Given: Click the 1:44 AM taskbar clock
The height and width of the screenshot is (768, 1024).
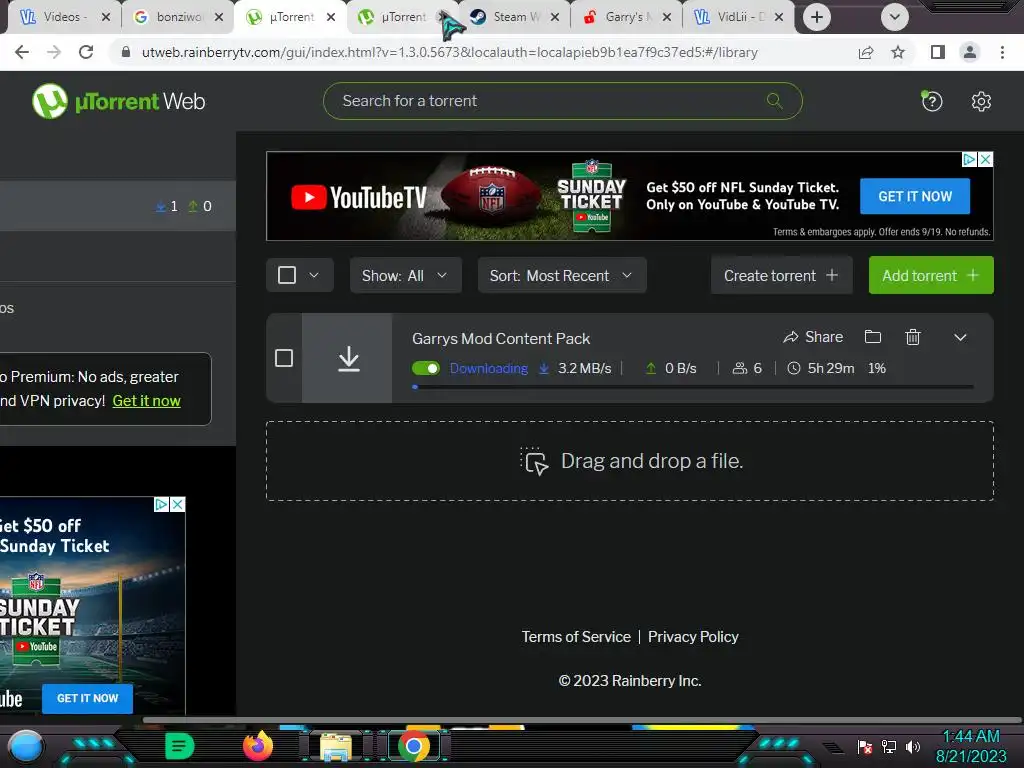Looking at the screenshot, I should tap(970, 736).
